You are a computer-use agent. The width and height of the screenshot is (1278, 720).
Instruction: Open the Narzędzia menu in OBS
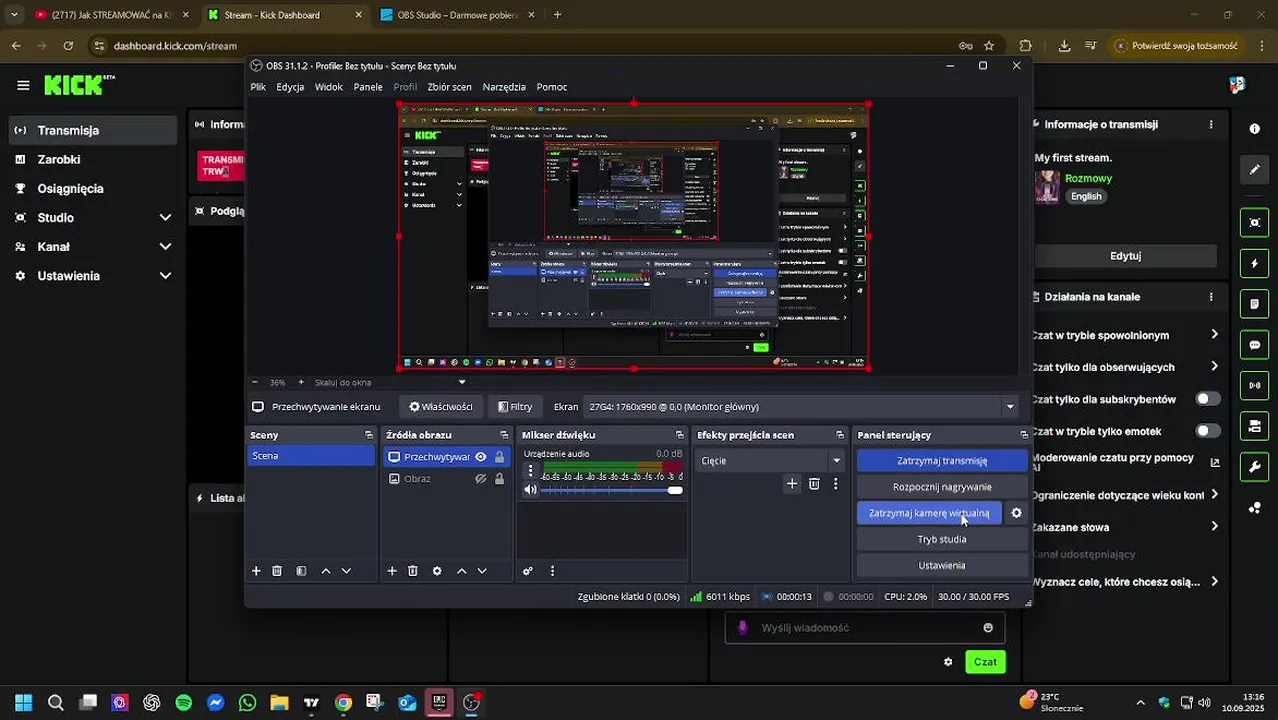click(504, 87)
